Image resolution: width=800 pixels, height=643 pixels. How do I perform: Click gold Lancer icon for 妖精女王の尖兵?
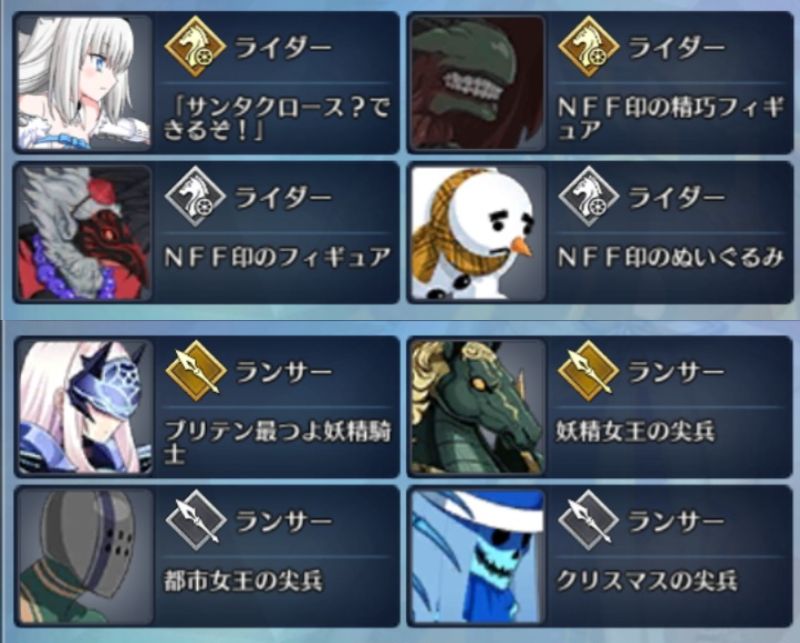(x=588, y=370)
